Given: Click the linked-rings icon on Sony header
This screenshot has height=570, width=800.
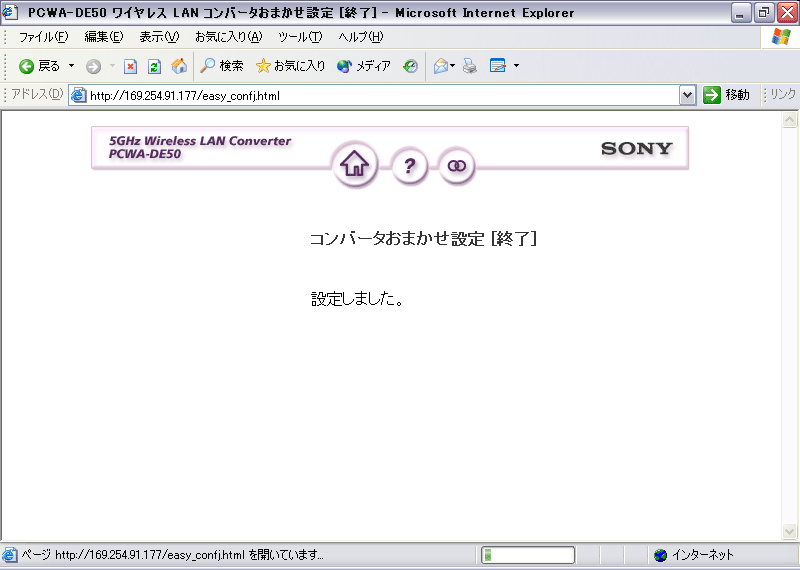Looking at the screenshot, I should coord(457,166).
